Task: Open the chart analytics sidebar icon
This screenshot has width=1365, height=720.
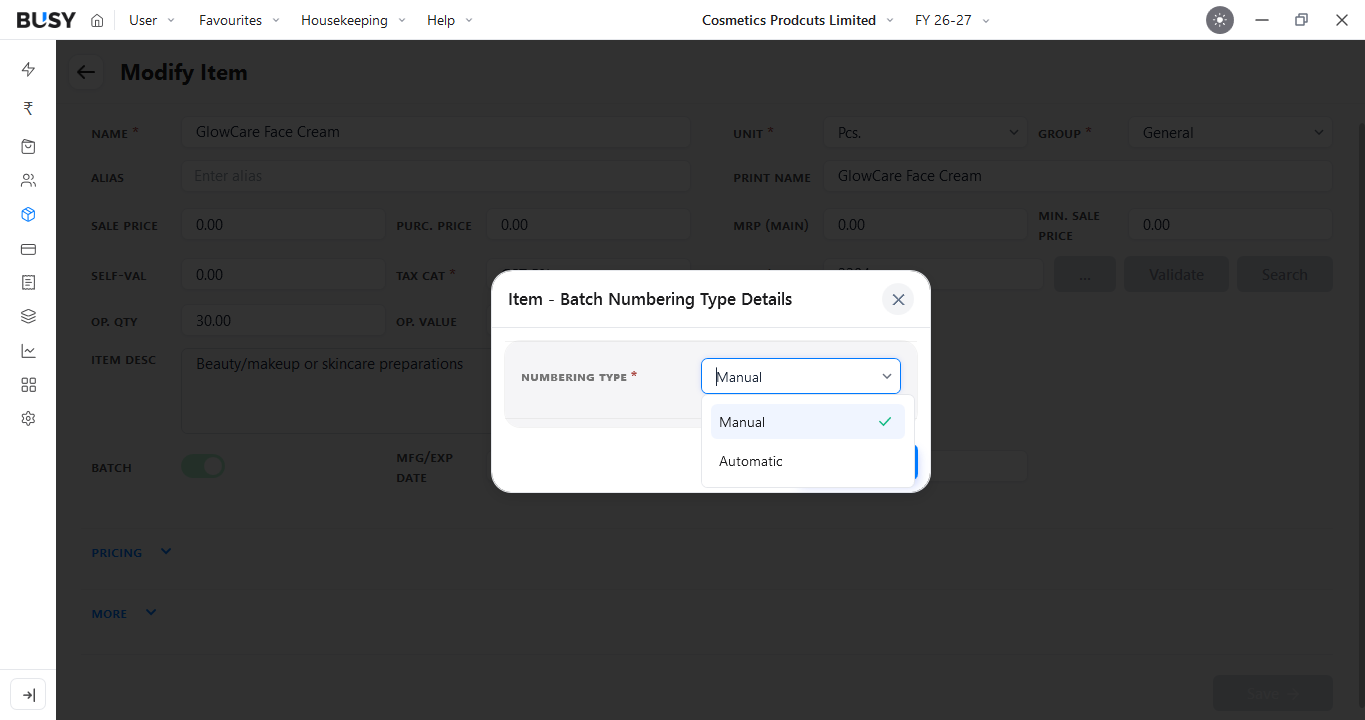Action: tap(28, 351)
